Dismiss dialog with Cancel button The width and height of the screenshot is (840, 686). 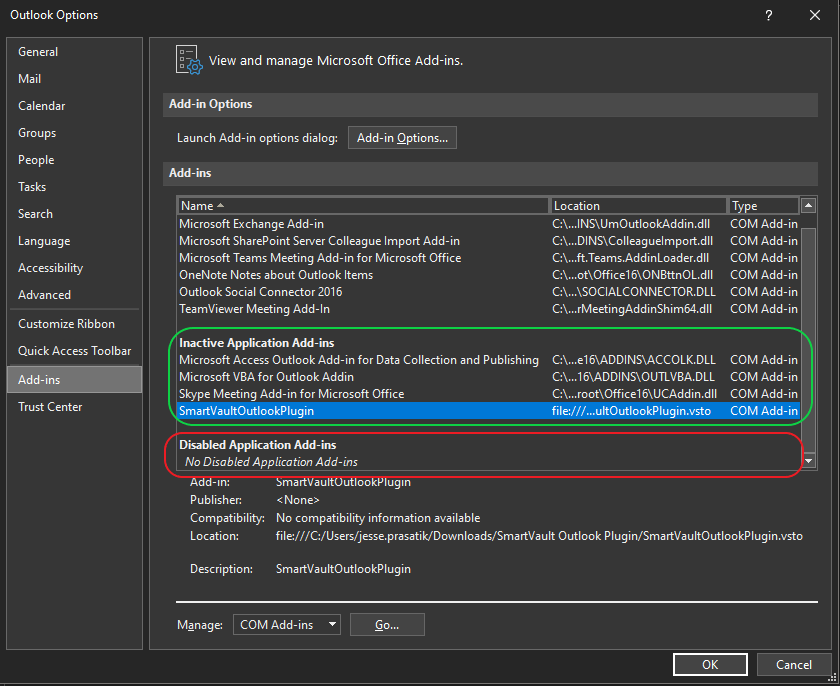point(794,665)
